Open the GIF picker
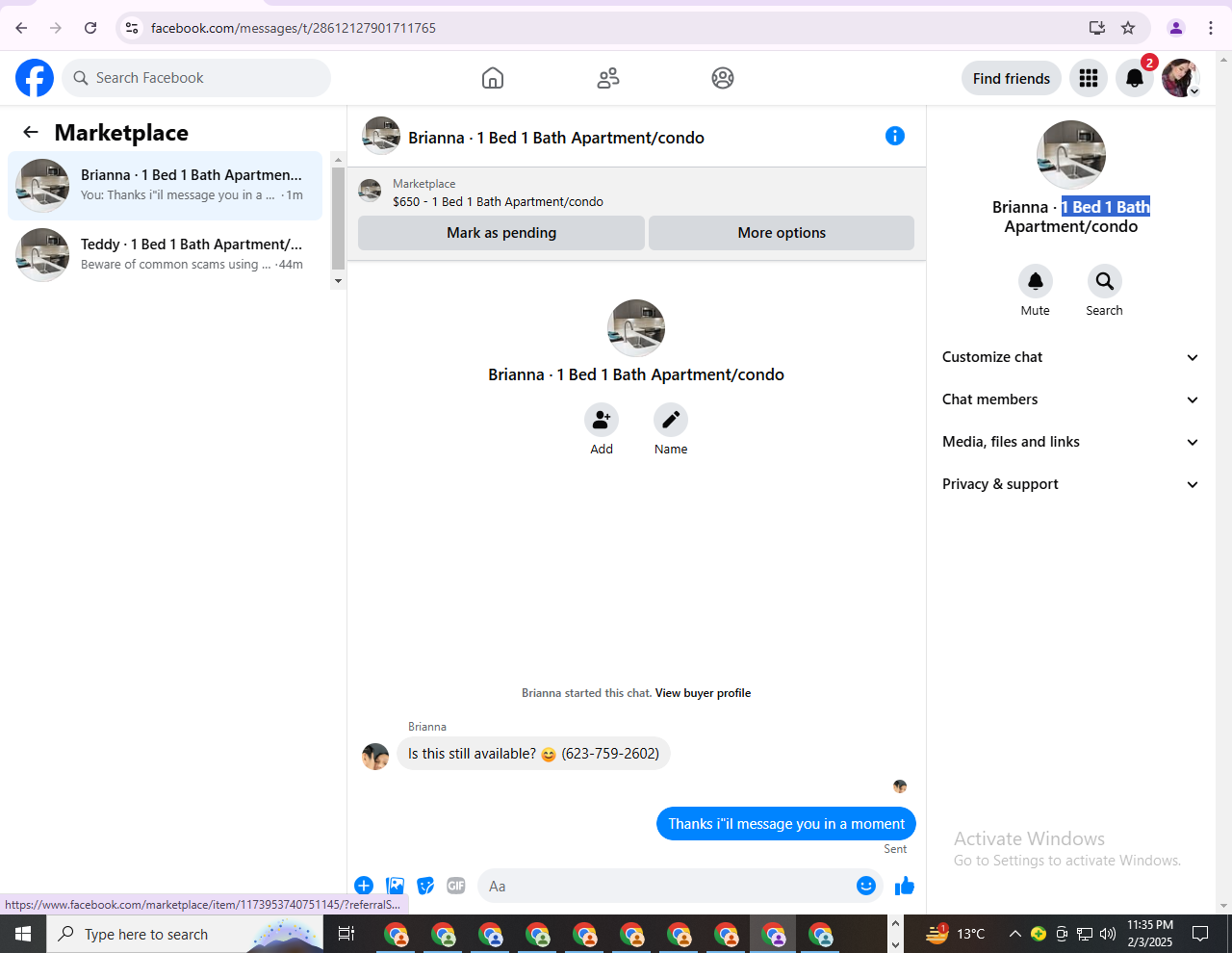This screenshot has height=953, width=1232. (456, 886)
